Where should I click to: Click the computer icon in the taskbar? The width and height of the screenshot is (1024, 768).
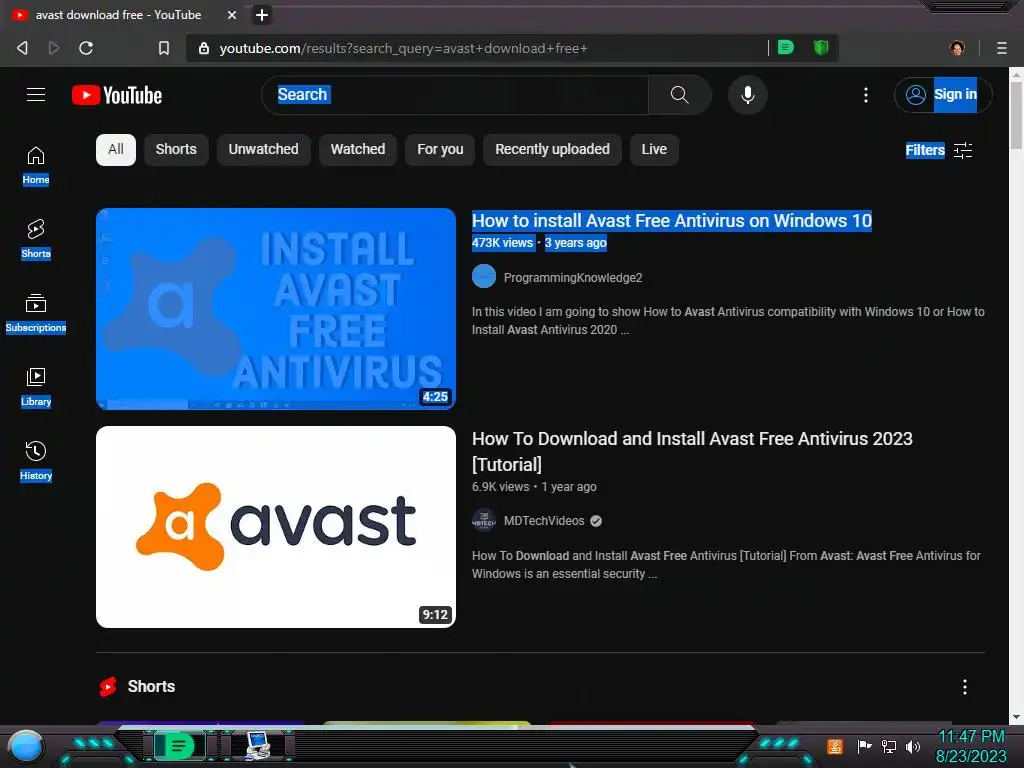257,746
